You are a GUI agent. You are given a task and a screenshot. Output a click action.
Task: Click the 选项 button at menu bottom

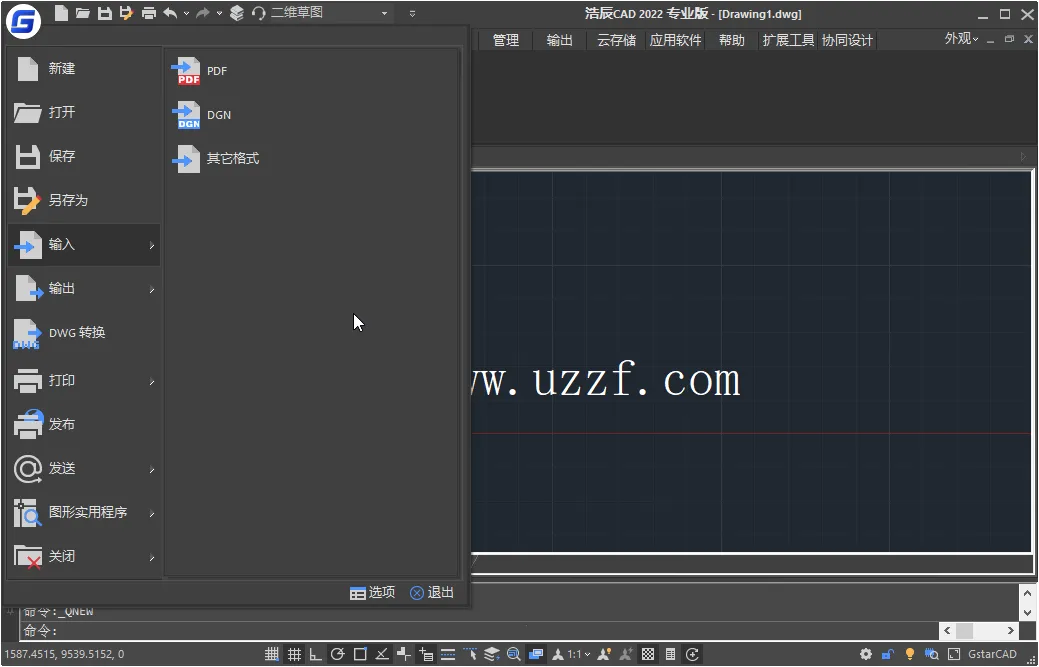372,591
